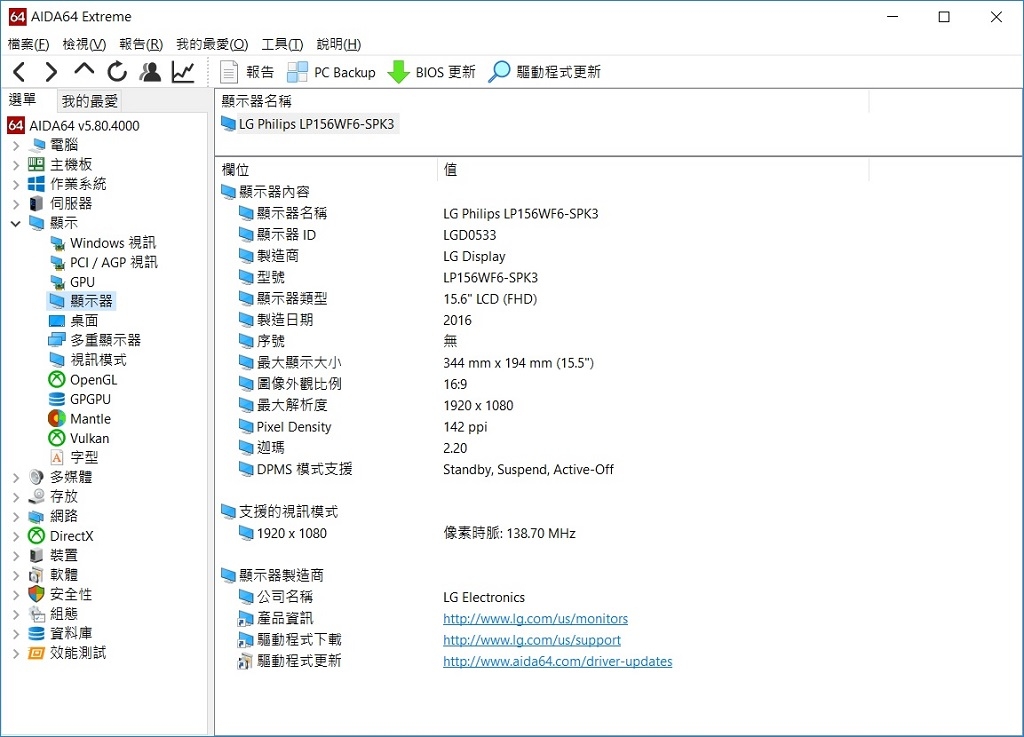Select AIDA64 v5.80.4000 root tree item
This screenshot has height=737, width=1024.
(74, 125)
